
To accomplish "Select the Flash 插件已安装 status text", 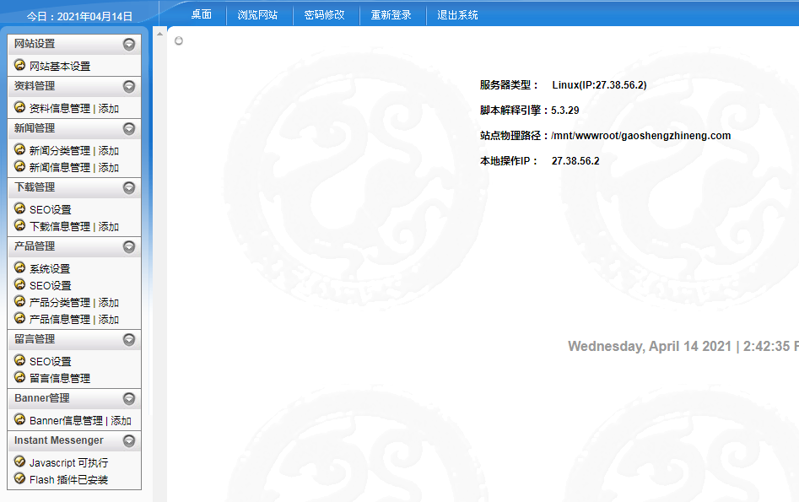I will click(x=69, y=480).
